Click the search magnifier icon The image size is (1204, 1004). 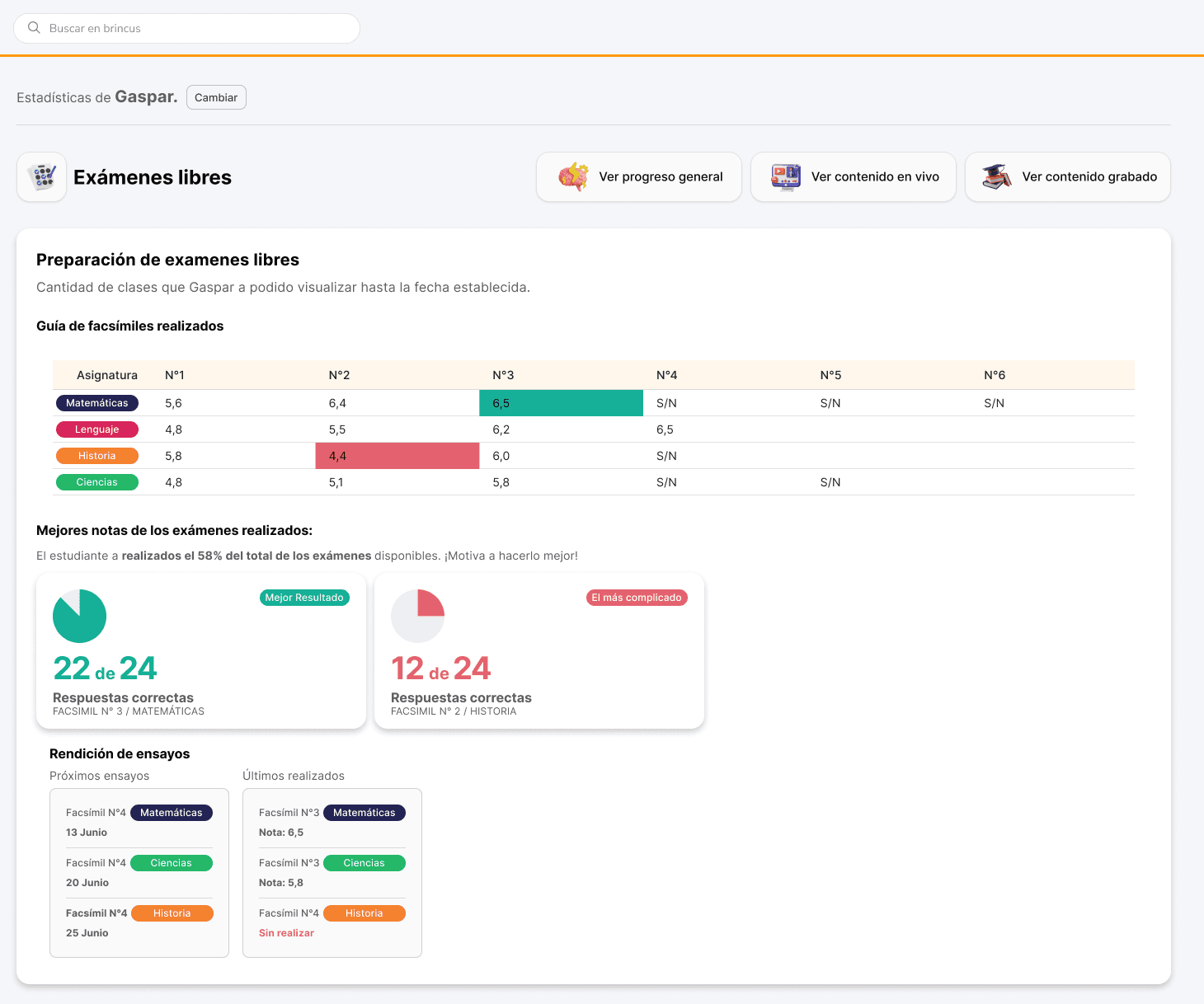(34, 28)
